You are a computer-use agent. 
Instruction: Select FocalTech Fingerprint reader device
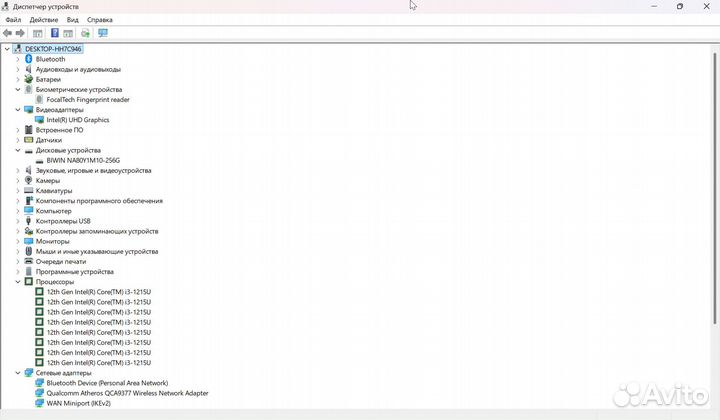point(88,100)
